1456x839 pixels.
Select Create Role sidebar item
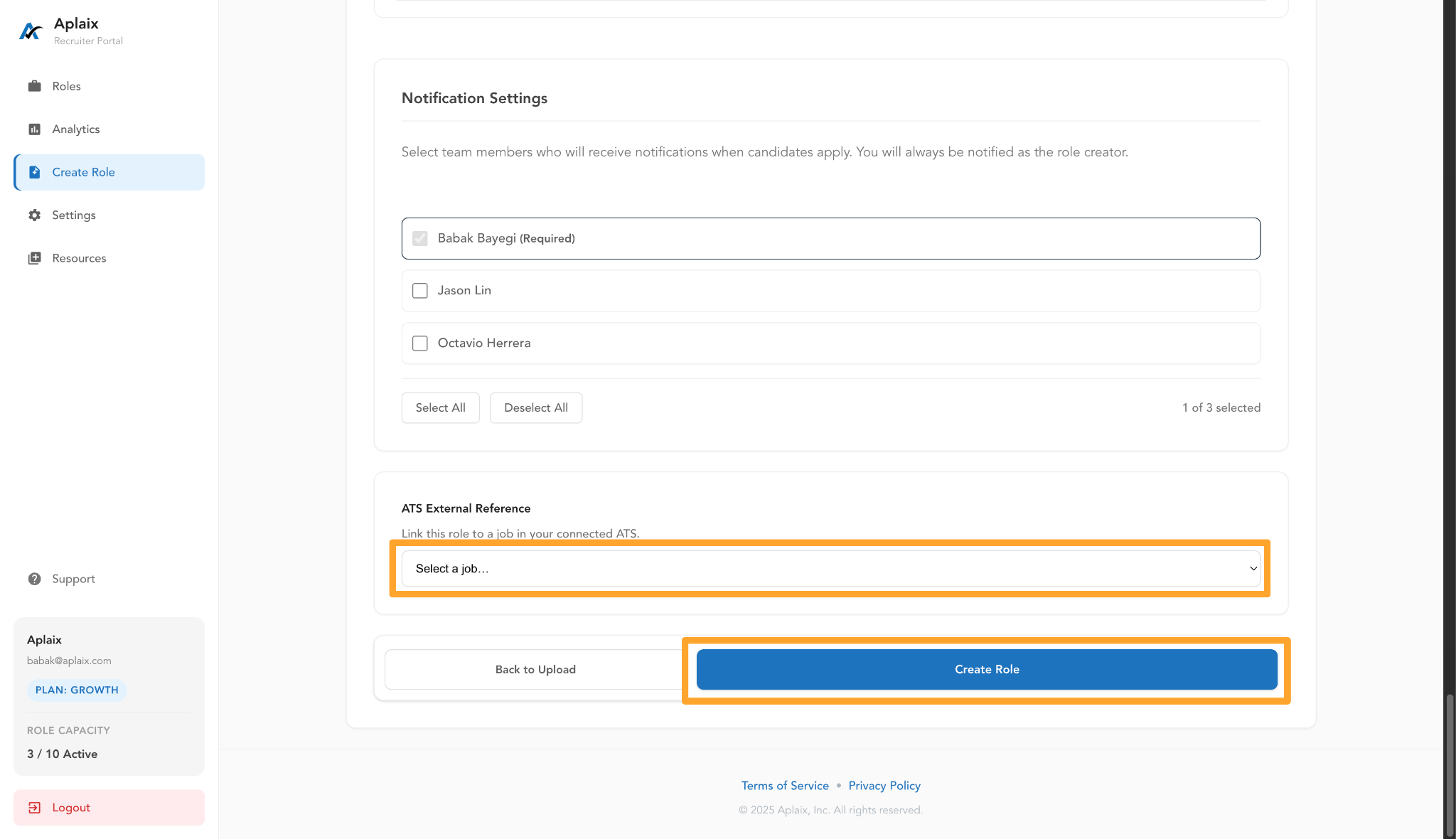pyautogui.click(x=109, y=172)
